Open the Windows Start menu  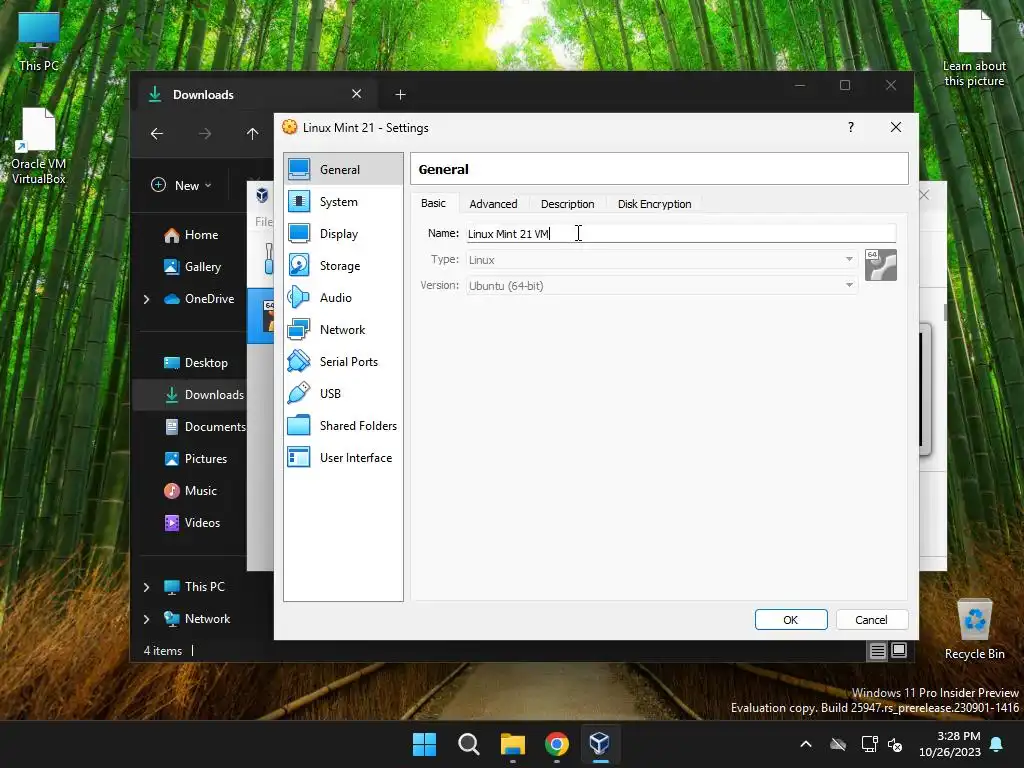(424, 744)
